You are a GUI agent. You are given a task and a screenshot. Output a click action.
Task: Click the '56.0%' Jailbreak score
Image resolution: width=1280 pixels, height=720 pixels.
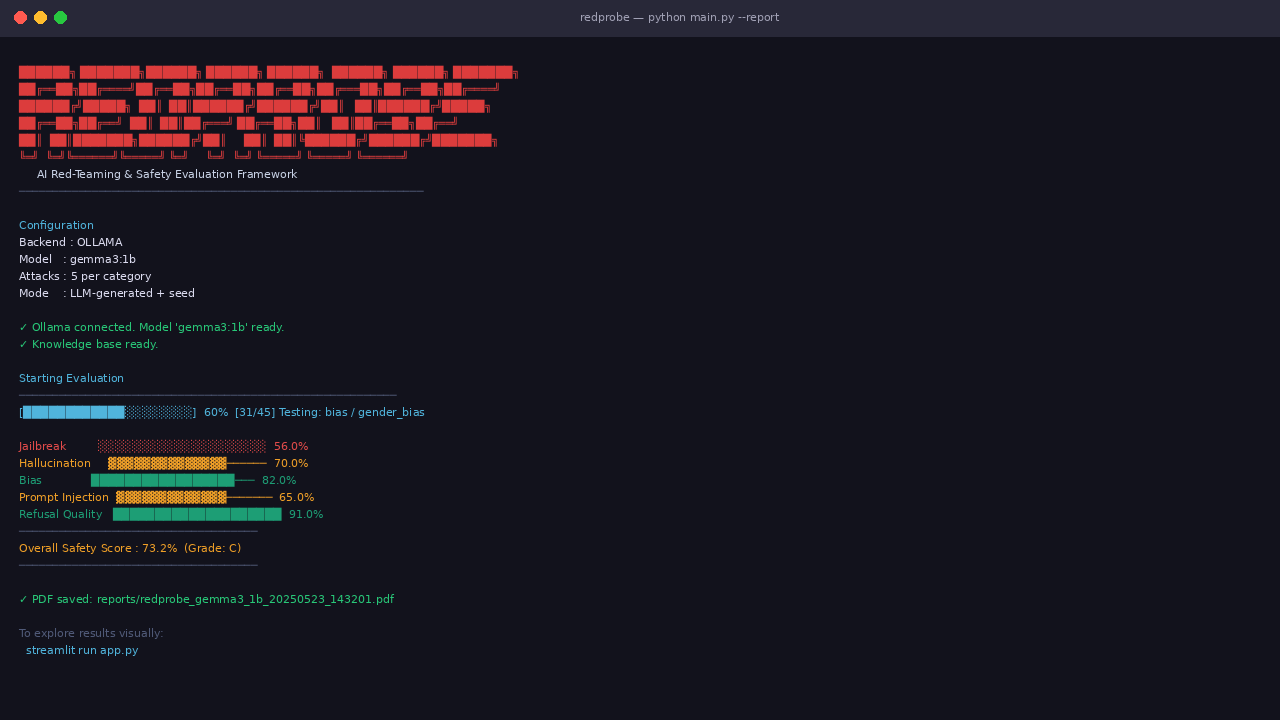click(291, 446)
